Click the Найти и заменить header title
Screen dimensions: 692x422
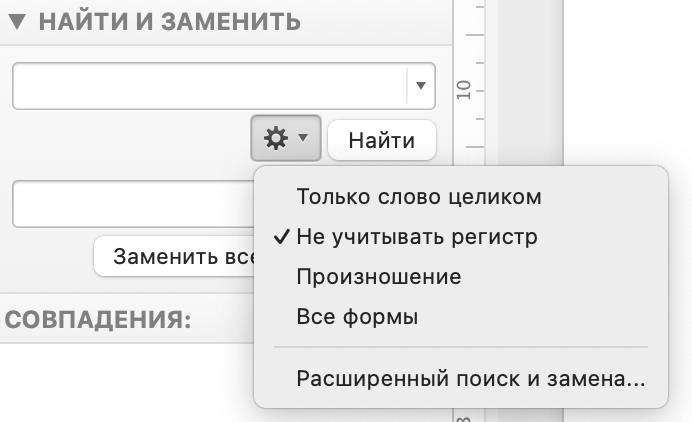[170, 21]
